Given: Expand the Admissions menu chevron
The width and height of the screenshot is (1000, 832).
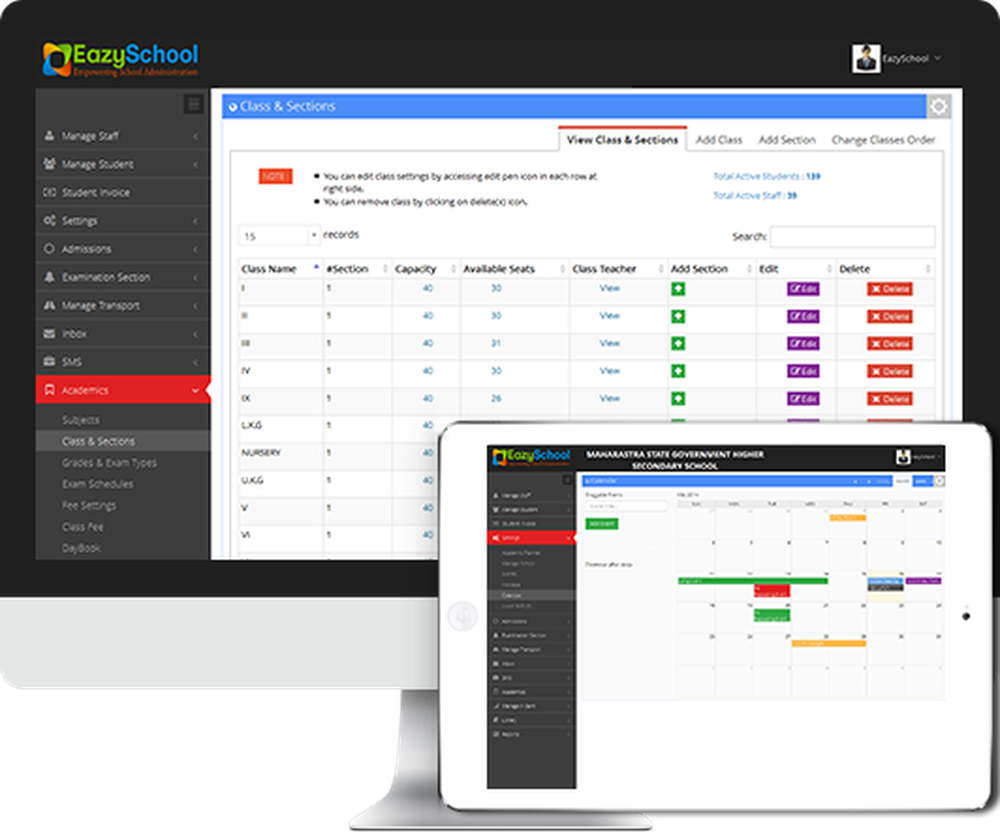Looking at the screenshot, I should 195,249.
